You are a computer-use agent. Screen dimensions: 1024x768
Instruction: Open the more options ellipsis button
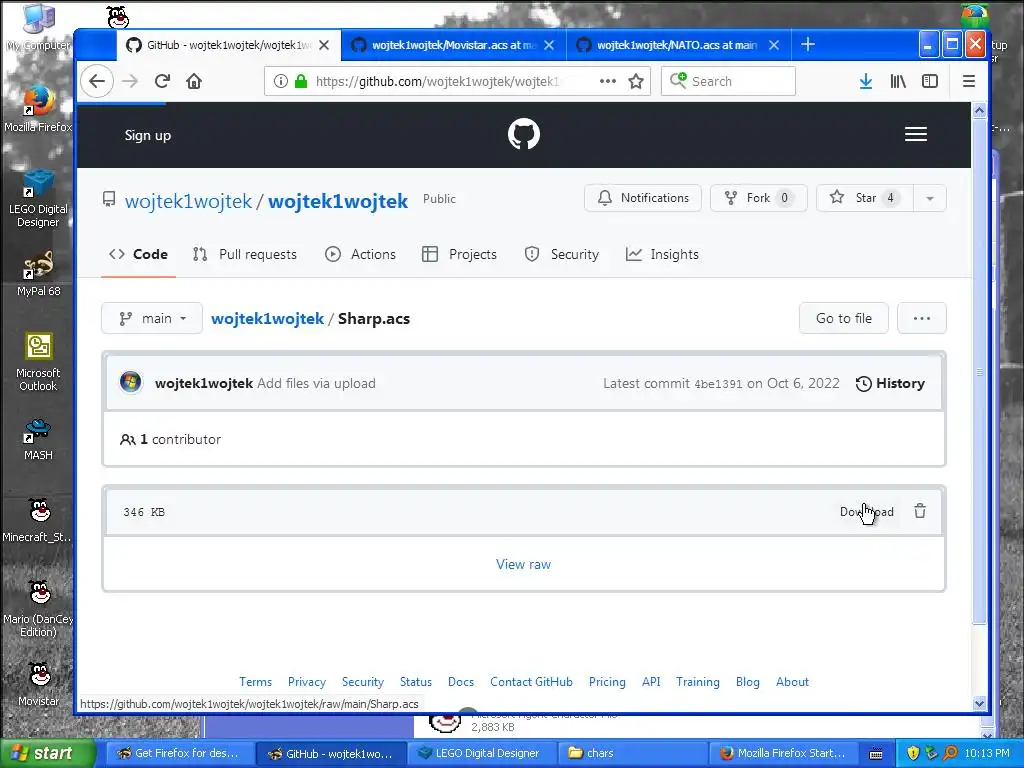coord(921,318)
